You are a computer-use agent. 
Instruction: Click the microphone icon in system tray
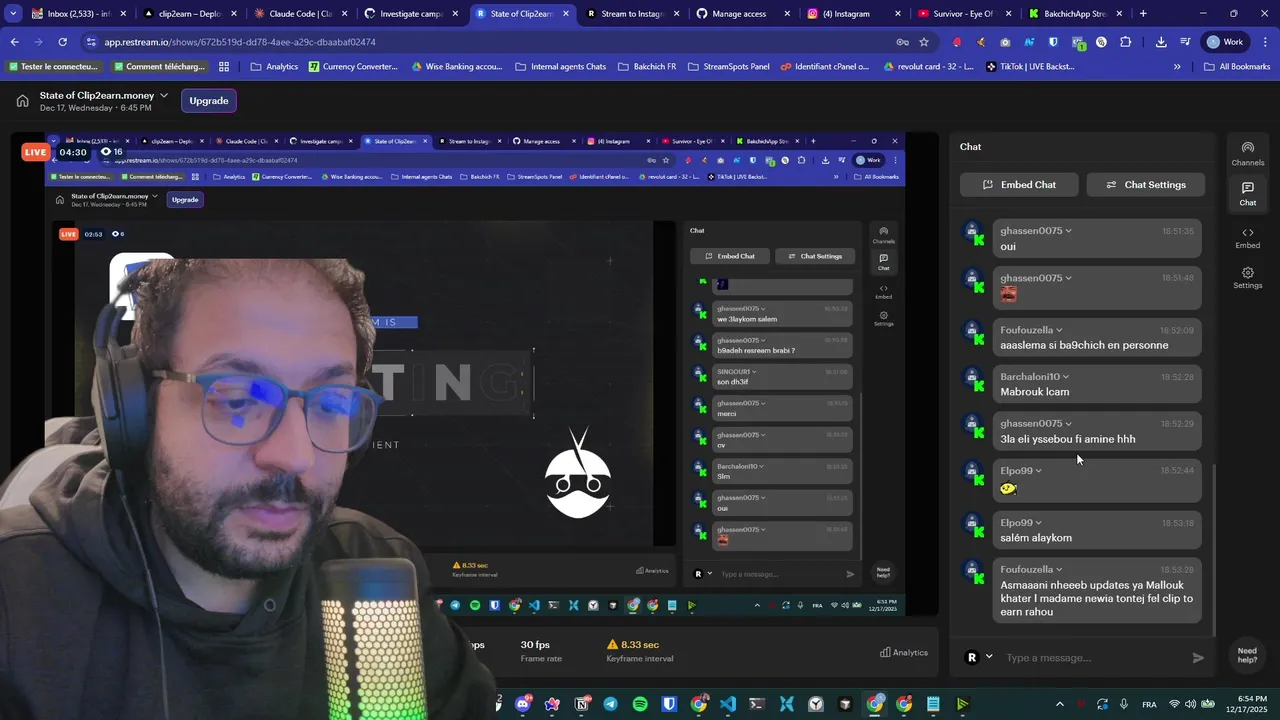click(x=1124, y=704)
